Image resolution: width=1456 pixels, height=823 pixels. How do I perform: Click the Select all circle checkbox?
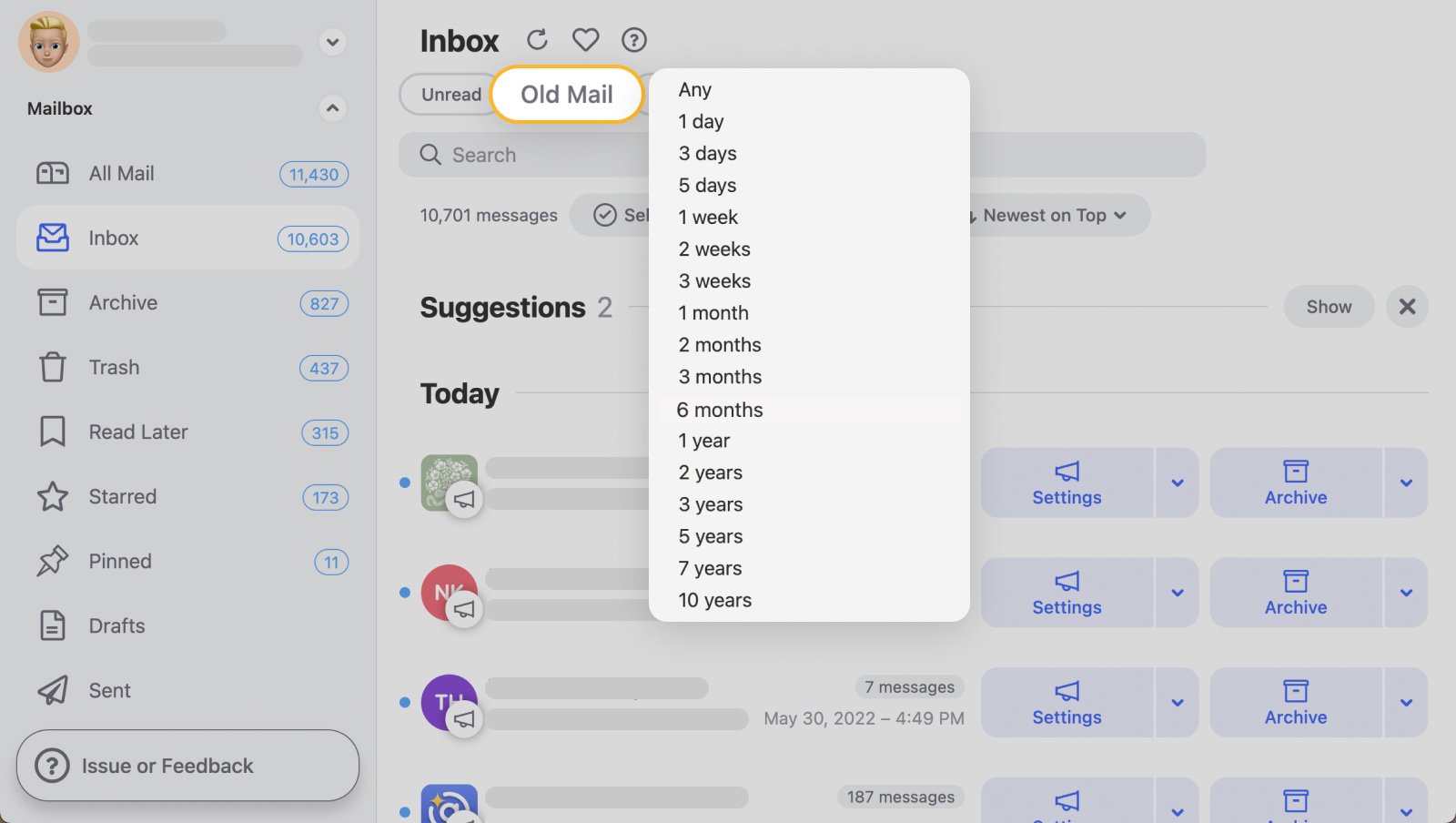click(x=605, y=215)
